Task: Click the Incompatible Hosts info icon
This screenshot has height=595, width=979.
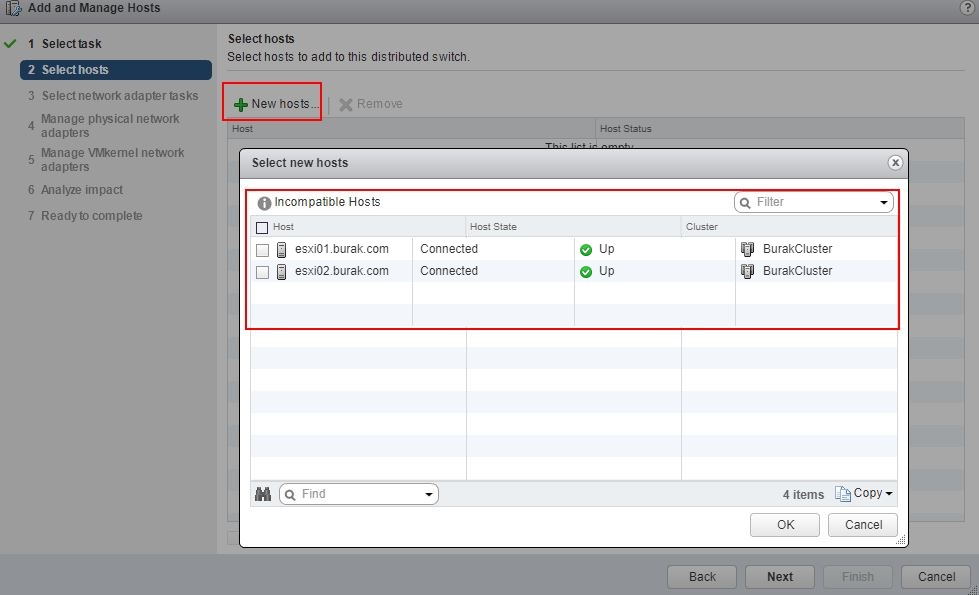Action: click(x=264, y=202)
